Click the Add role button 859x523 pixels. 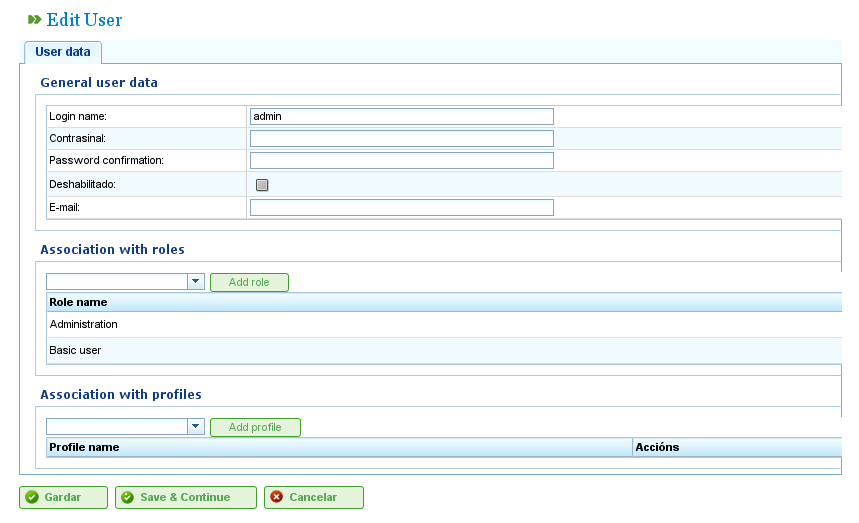pyautogui.click(x=249, y=283)
